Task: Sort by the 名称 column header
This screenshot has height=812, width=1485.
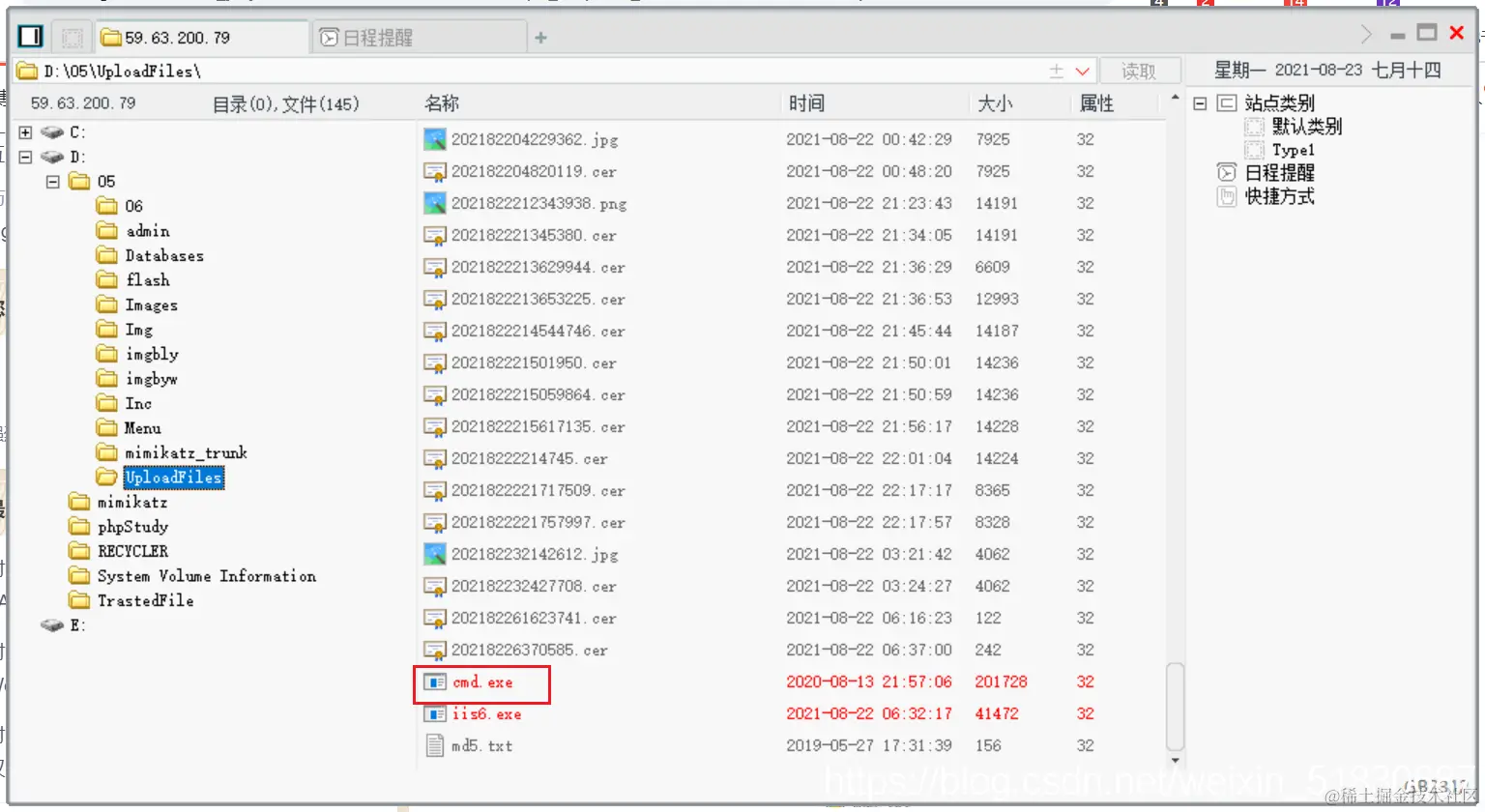Action: 442,103
